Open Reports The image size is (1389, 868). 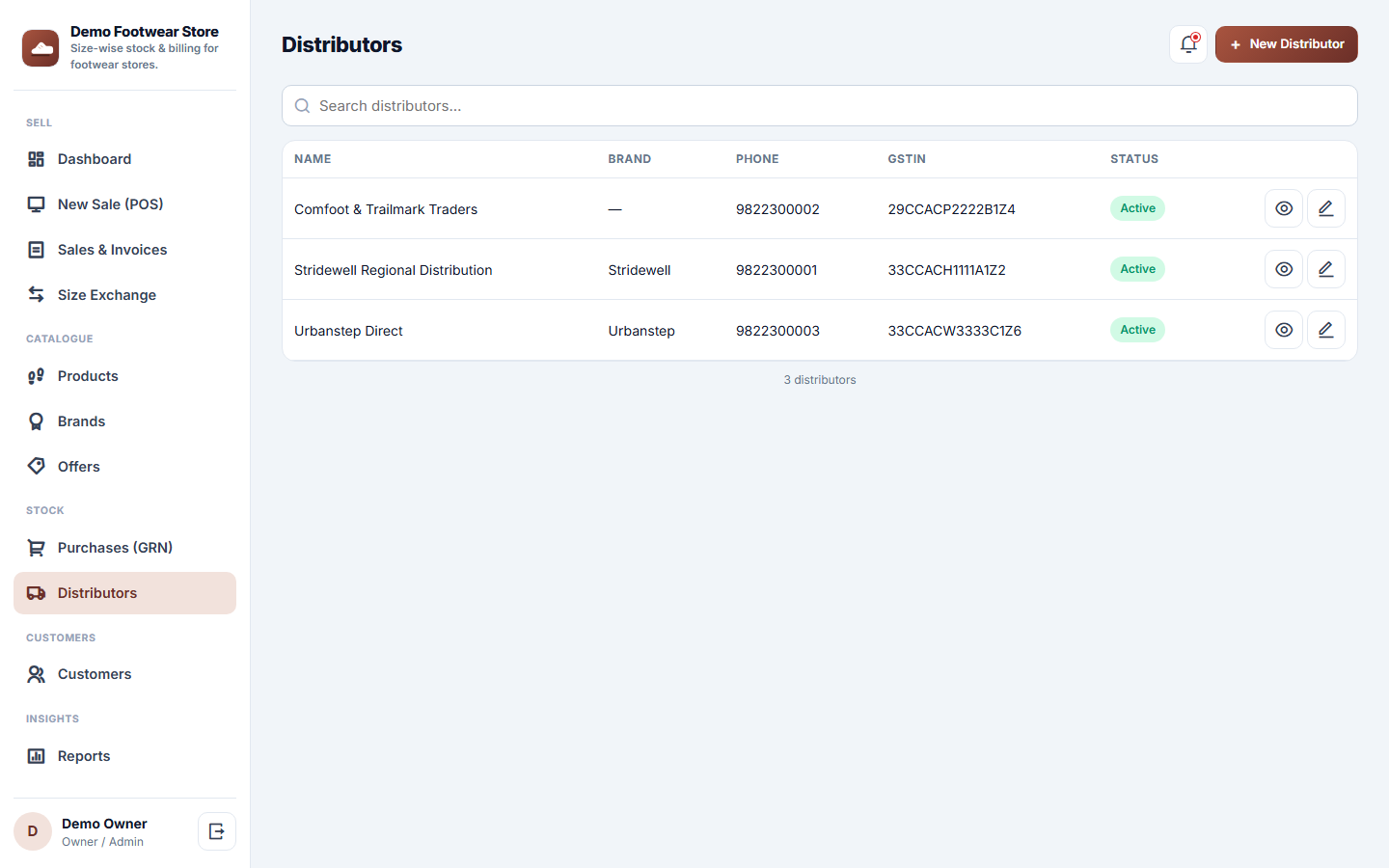(x=124, y=756)
